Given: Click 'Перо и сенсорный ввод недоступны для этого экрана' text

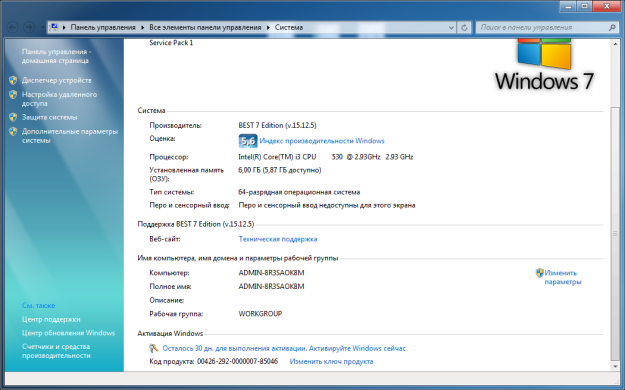Looking at the screenshot, I should tap(327, 205).
